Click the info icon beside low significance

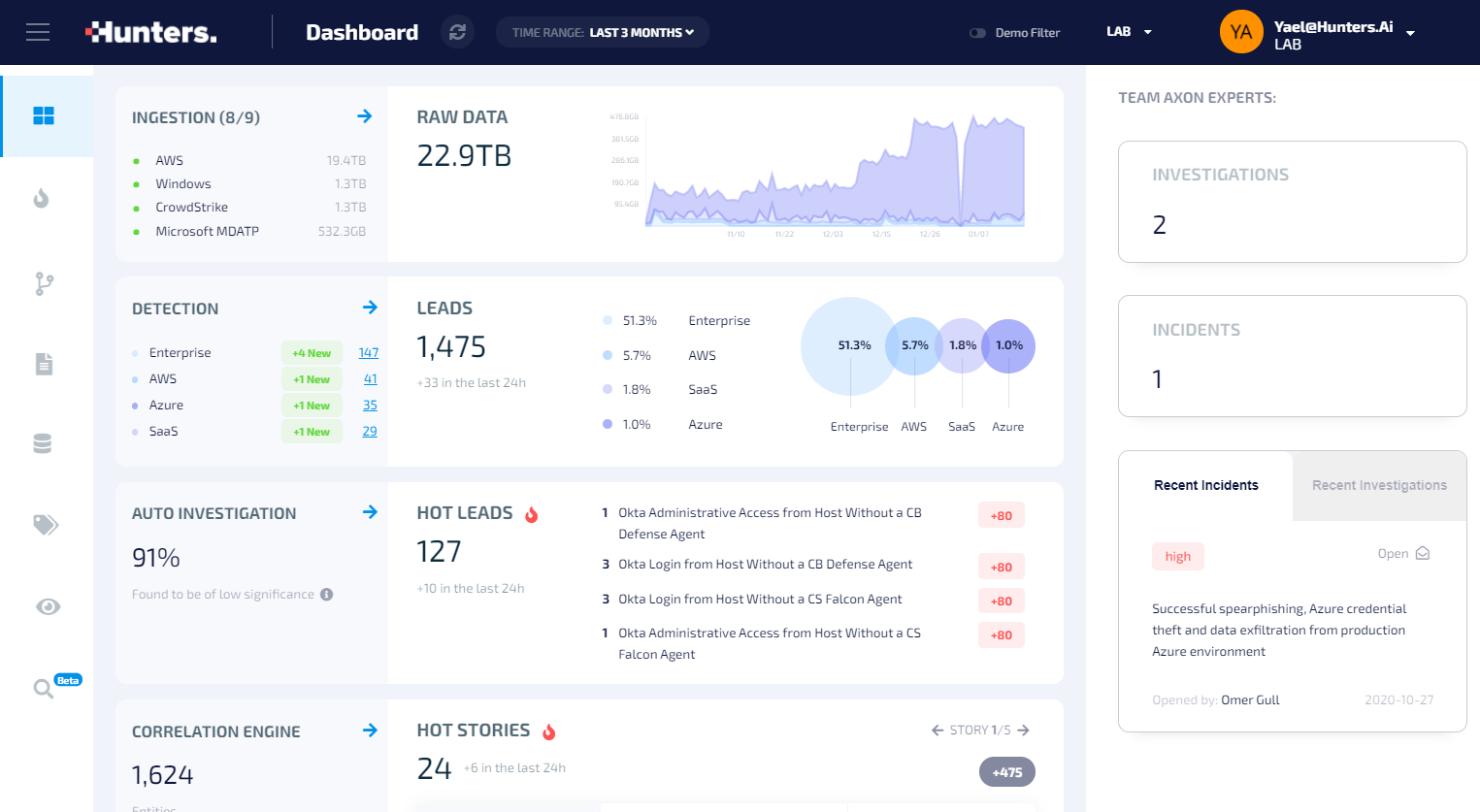[327, 595]
